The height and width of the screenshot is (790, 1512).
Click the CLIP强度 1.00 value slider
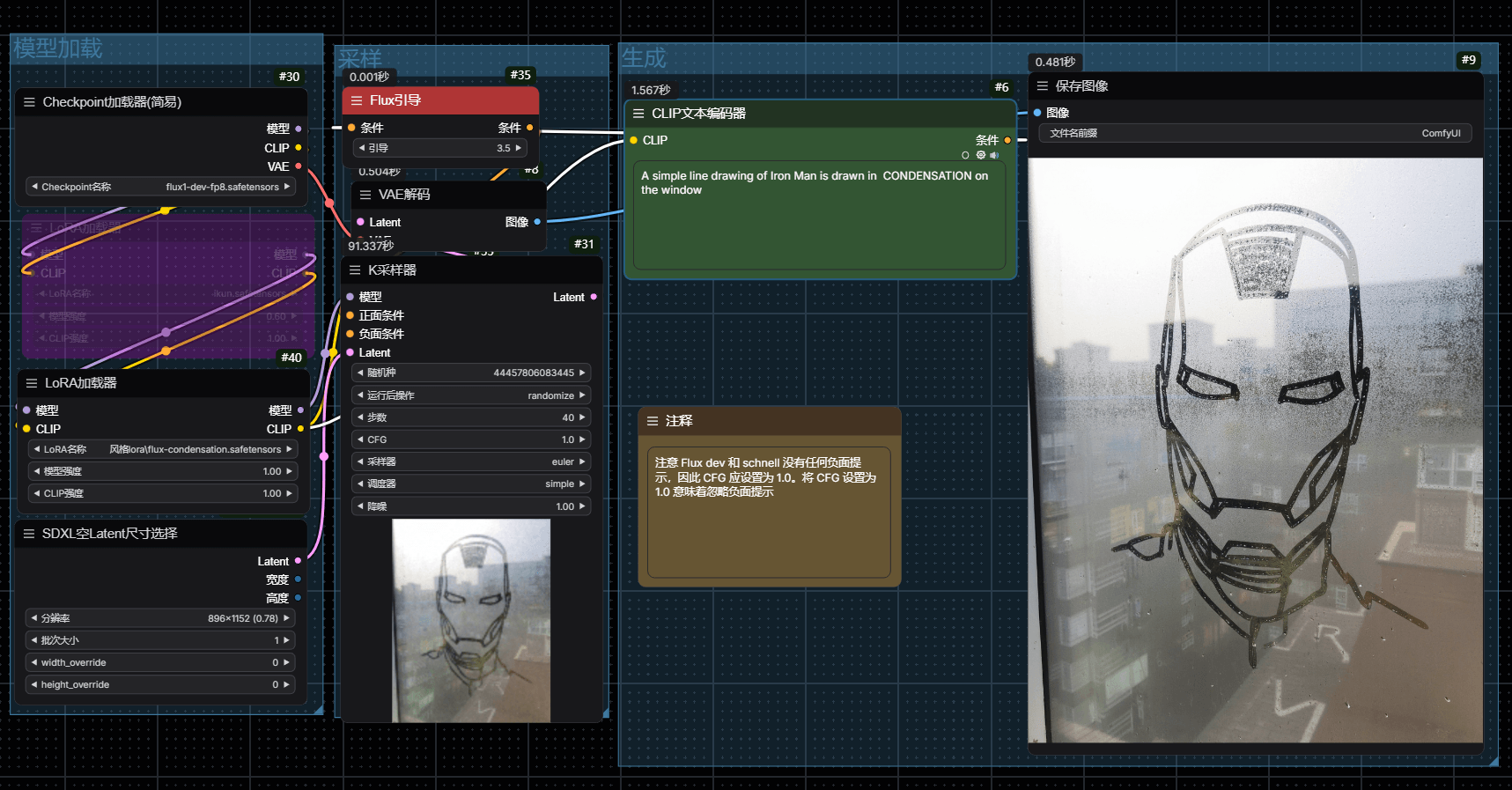(162, 493)
